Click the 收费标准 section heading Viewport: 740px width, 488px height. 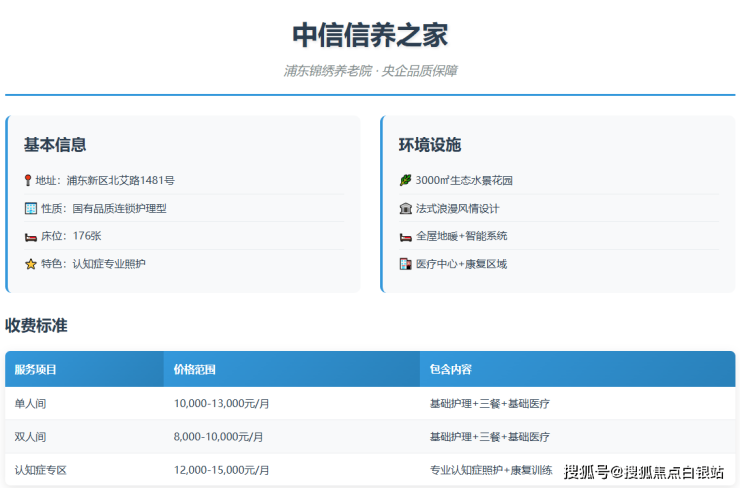(x=36, y=325)
